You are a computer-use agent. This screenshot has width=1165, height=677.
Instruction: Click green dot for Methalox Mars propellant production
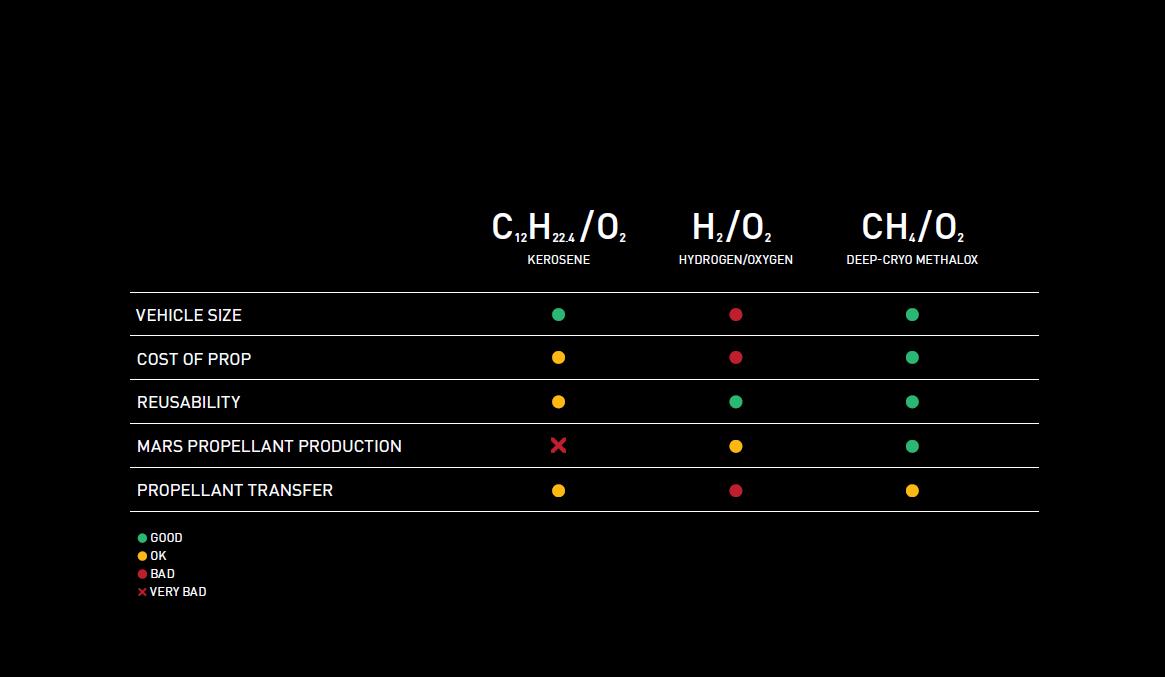[x=912, y=446]
